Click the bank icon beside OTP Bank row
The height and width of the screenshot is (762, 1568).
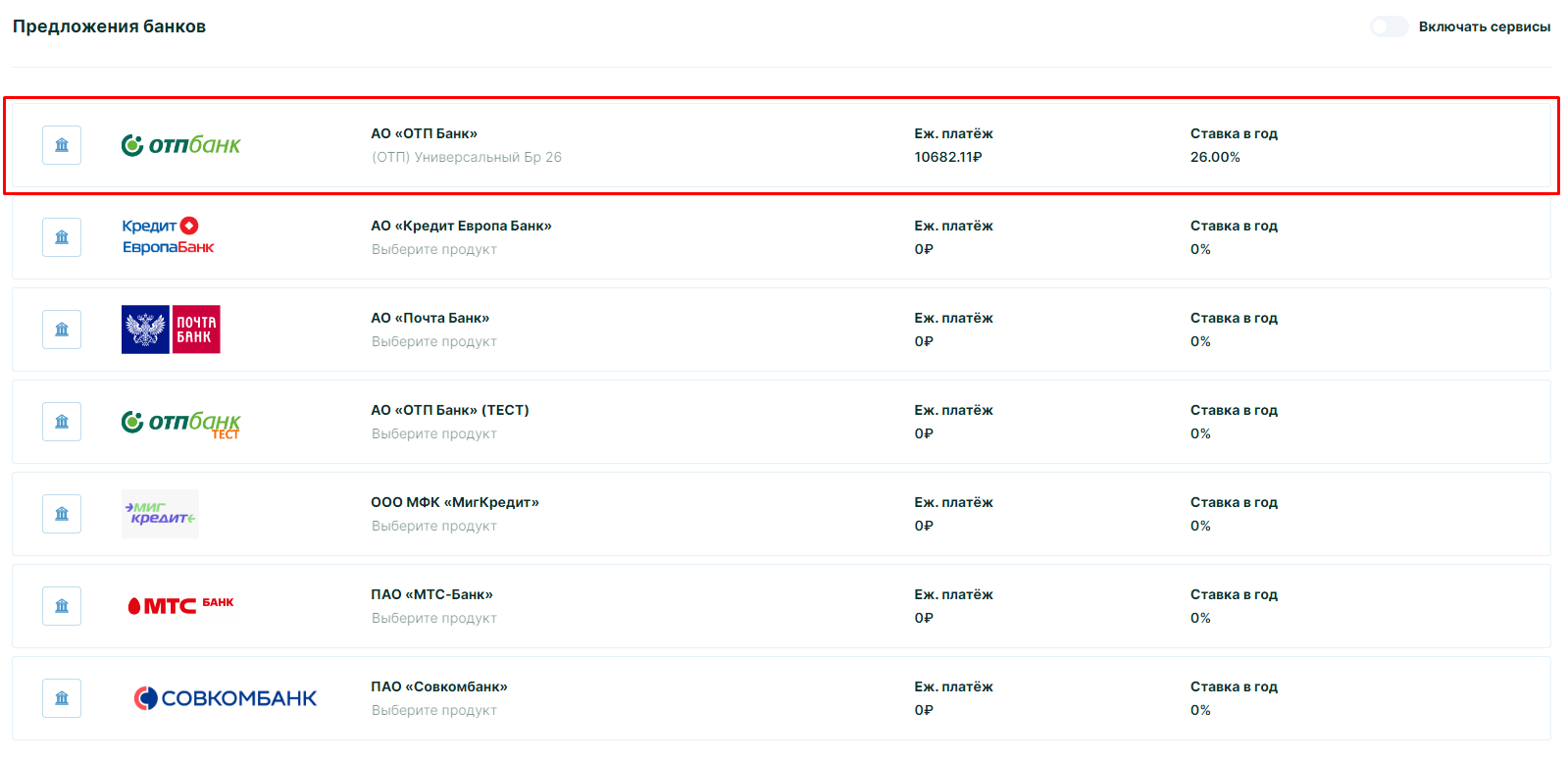[62, 145]
